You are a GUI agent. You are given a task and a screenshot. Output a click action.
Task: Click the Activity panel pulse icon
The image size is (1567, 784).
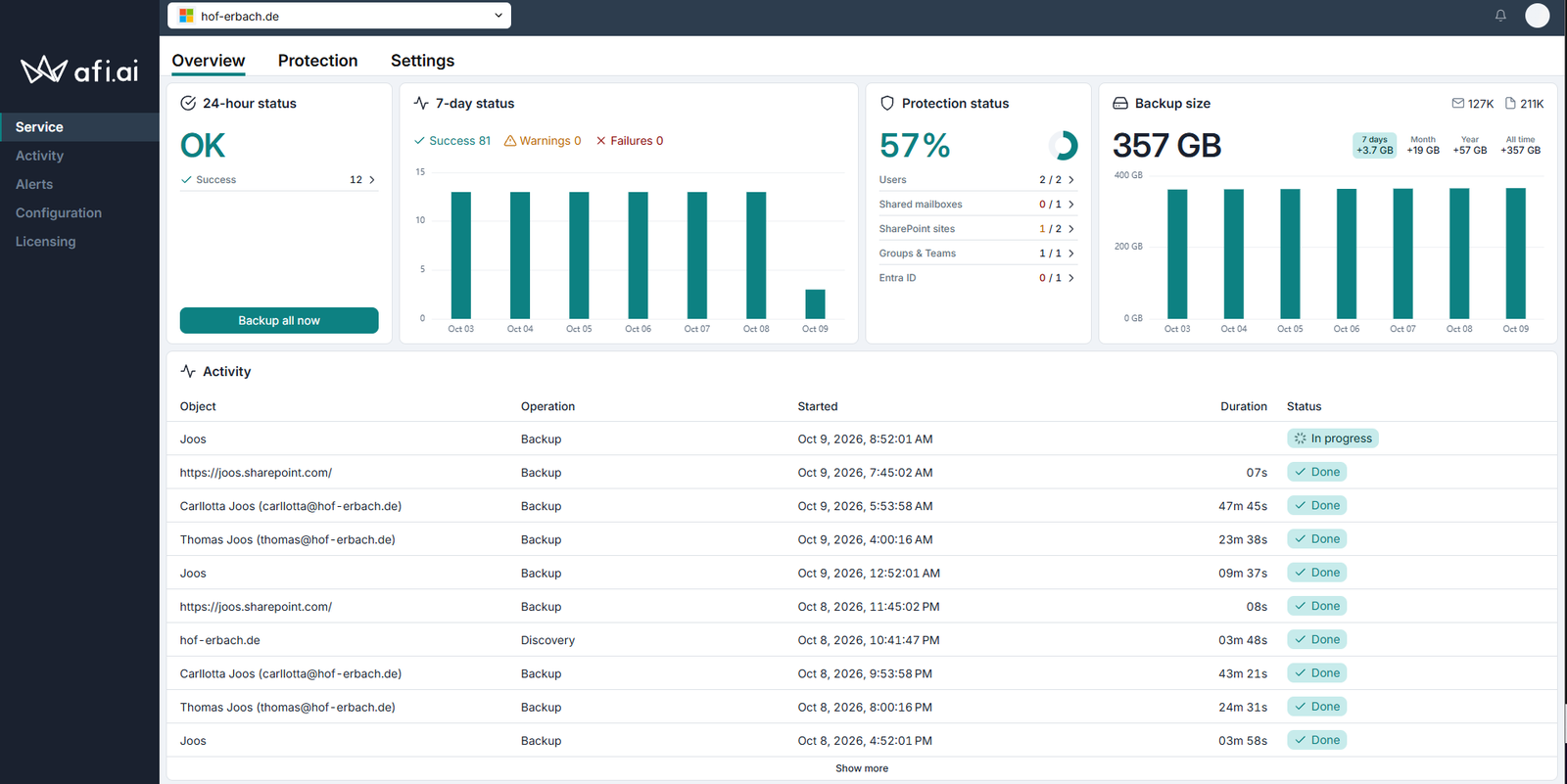click(188, 371)
